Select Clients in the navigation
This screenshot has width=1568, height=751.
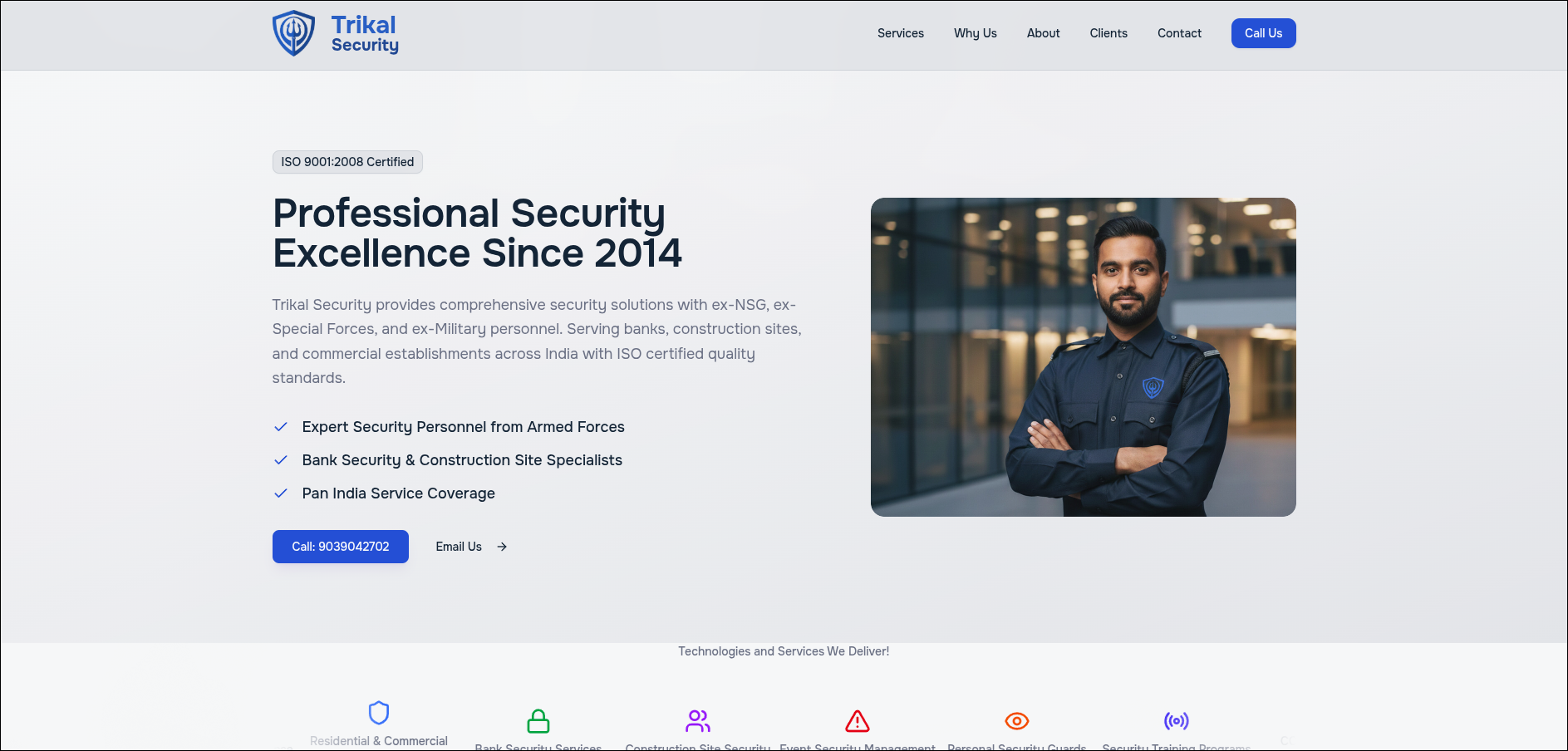pyautogui.click(x=1108, y=33)
